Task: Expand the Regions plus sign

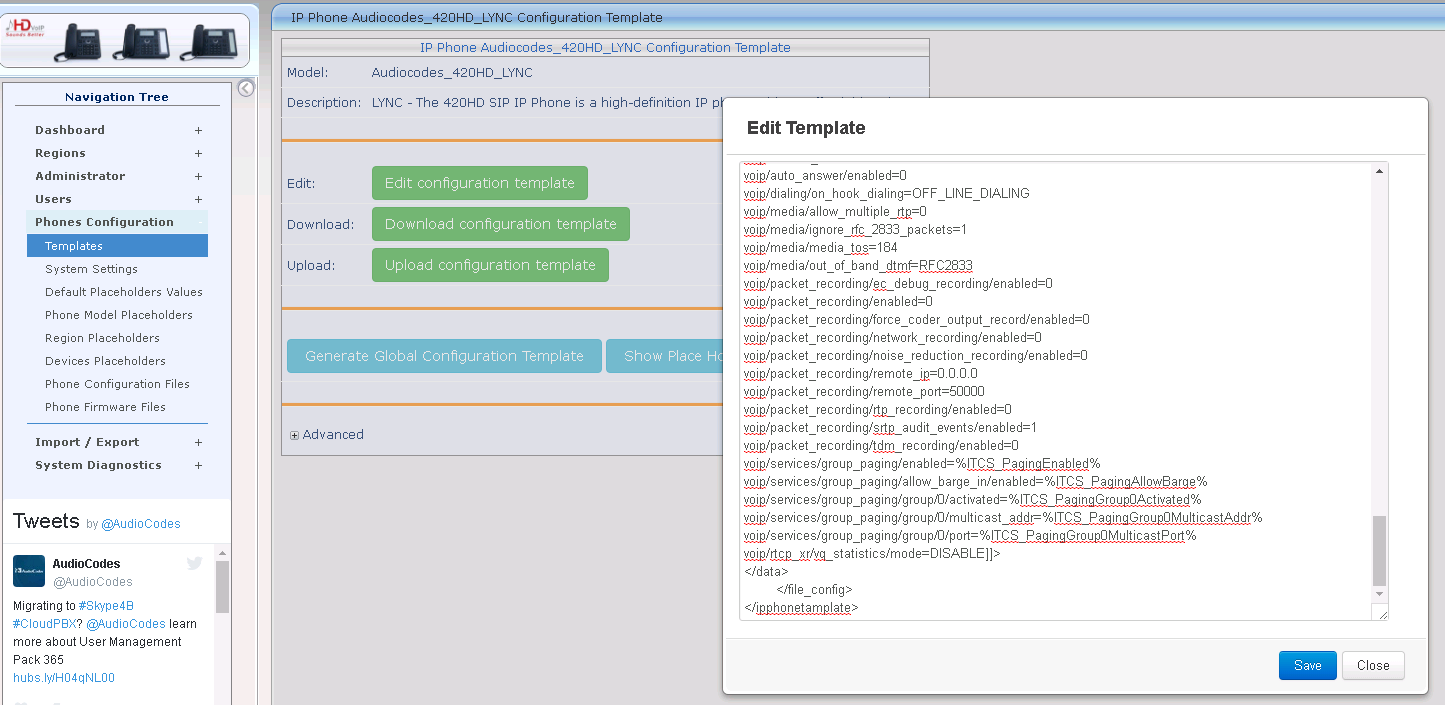Action: (x=198, y=153)
